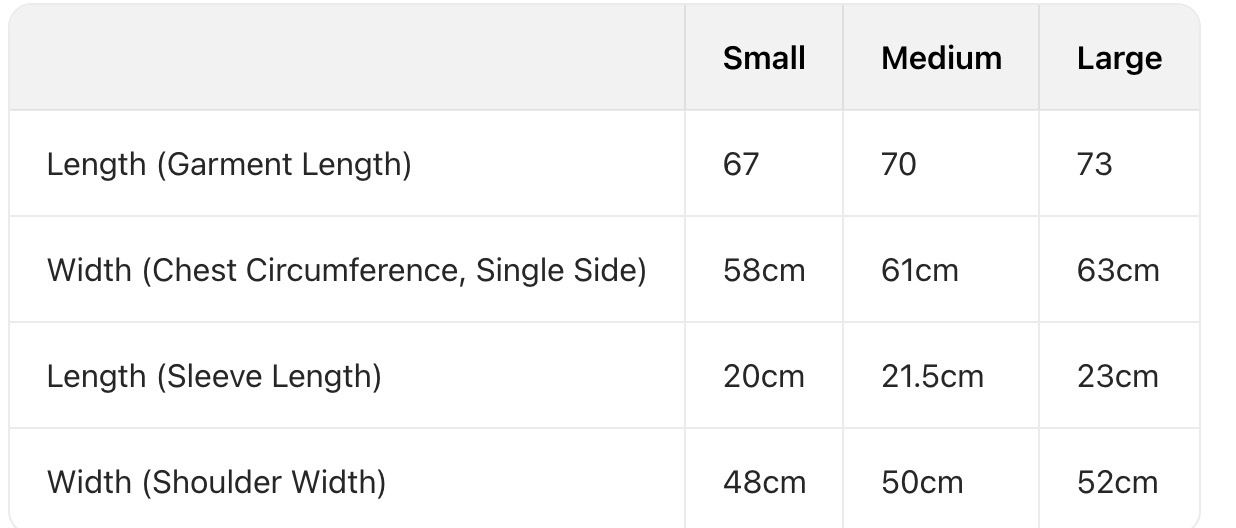1236x528 pixels.
Task: Click the Medium column header
Action: point(941,58)
